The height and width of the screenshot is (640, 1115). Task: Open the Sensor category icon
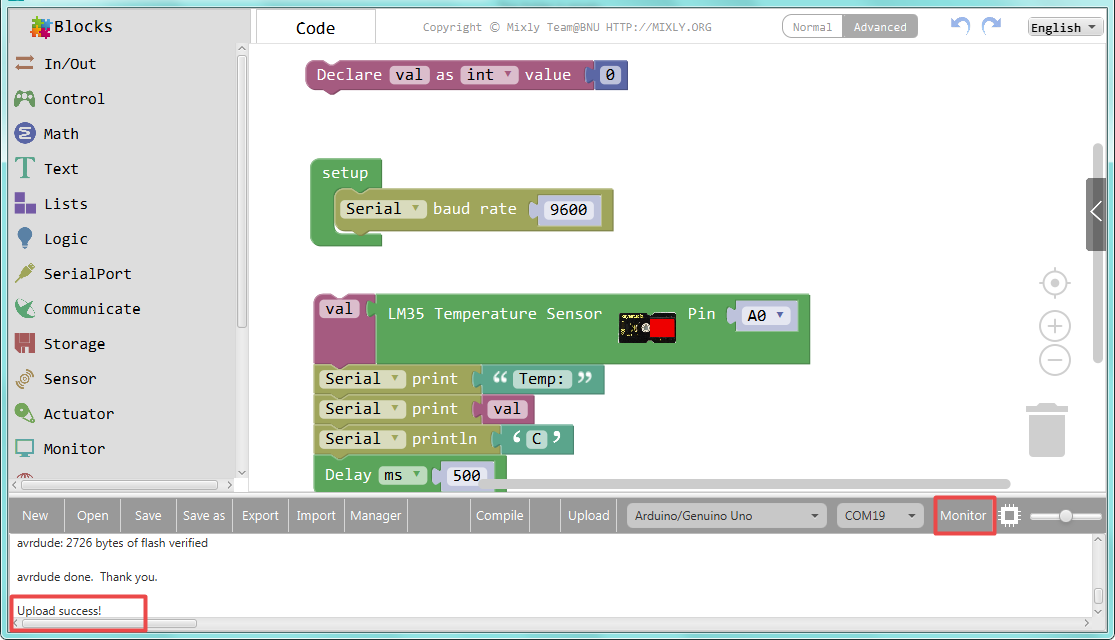[25, 378]
